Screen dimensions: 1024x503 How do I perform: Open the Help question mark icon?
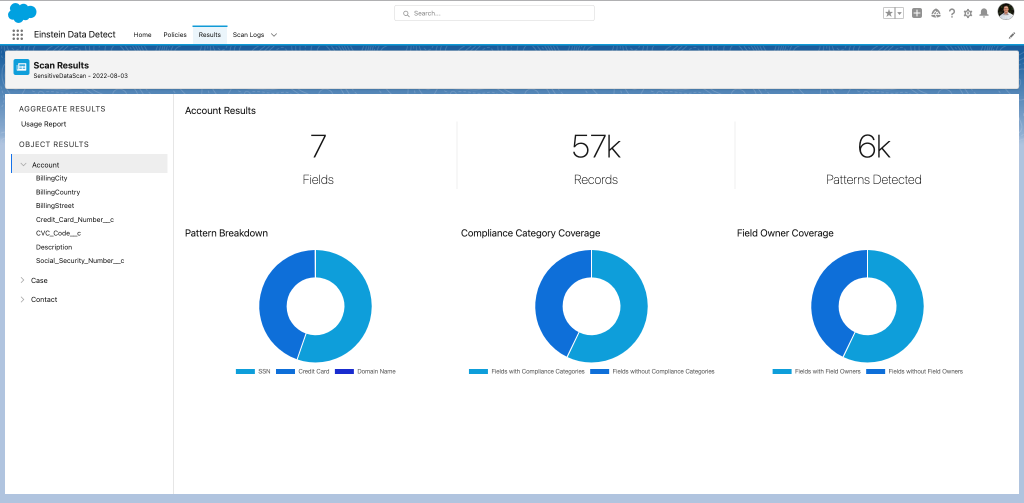point(952,13)
